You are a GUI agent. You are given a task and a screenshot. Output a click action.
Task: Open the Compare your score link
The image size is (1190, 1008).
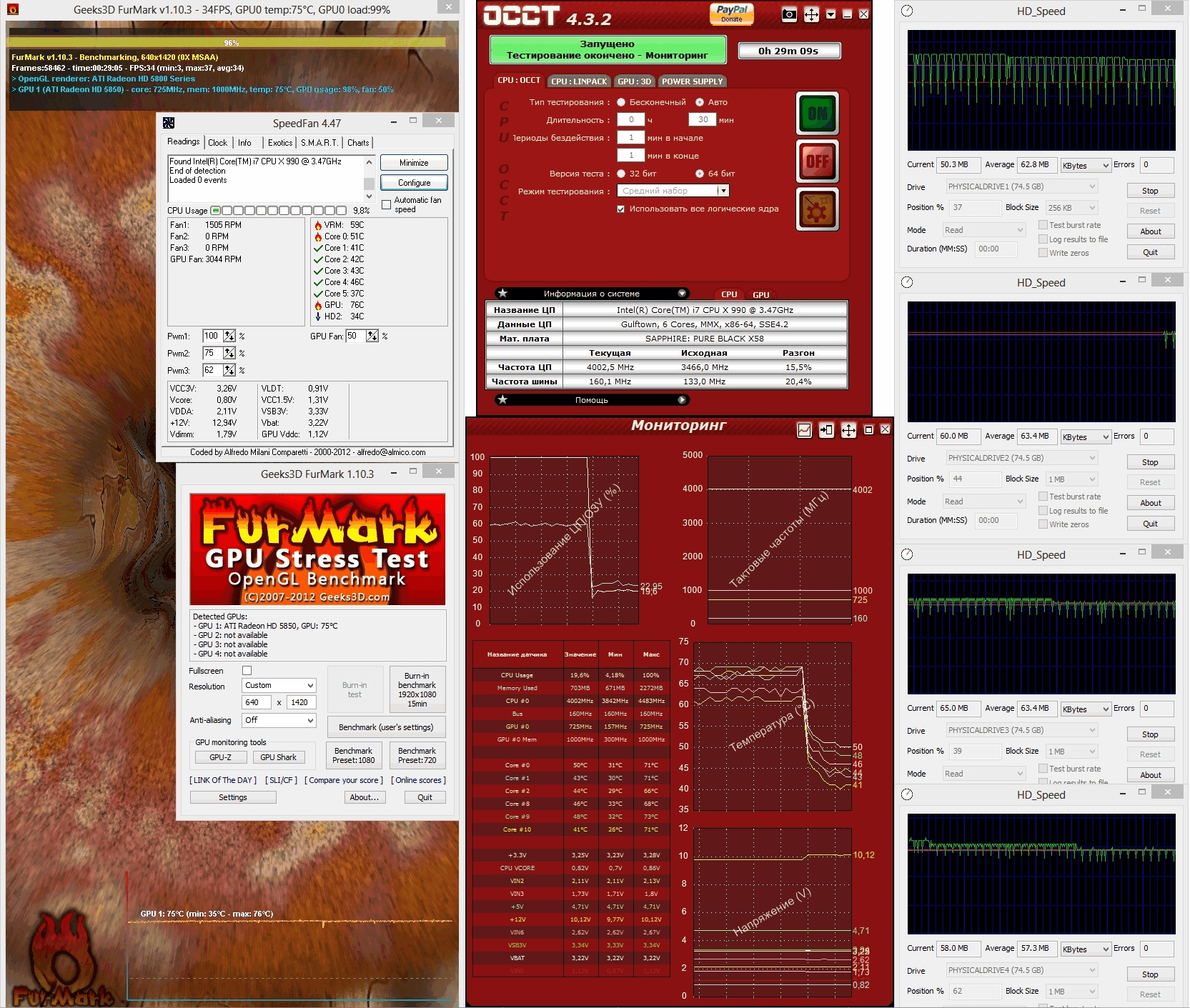point(344,780)
